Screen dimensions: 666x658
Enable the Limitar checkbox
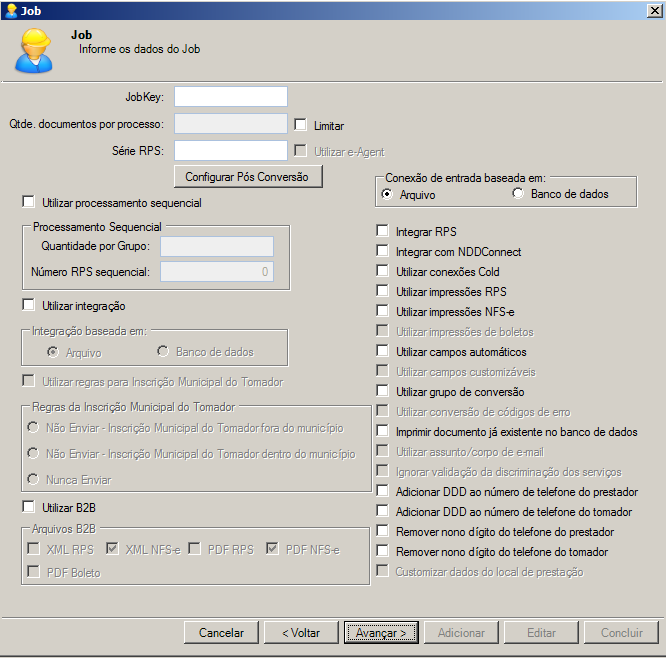[300, 125]
